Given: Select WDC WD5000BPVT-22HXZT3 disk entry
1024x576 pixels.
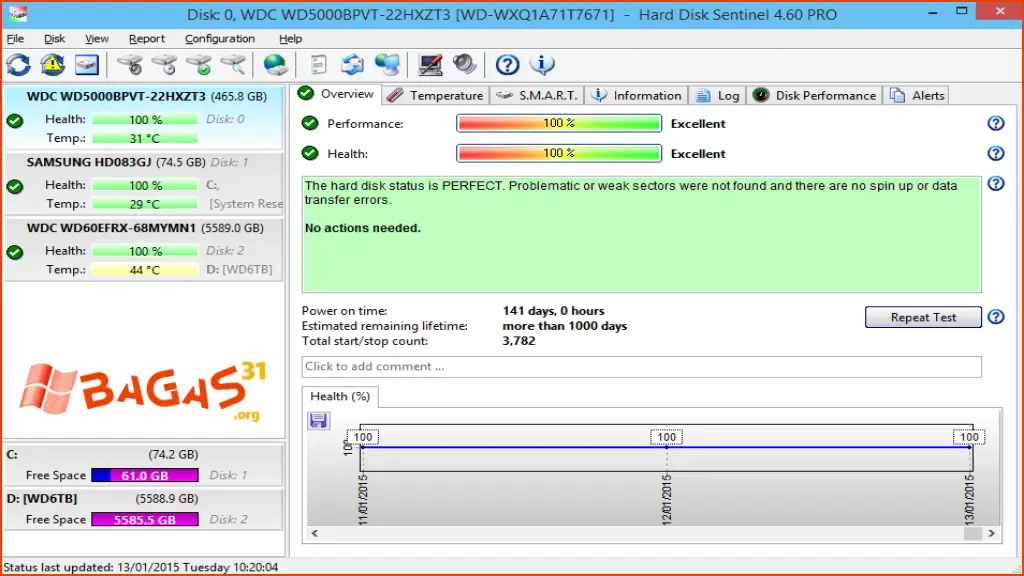Looking at the screenshot, I should [x=143, y=117].
